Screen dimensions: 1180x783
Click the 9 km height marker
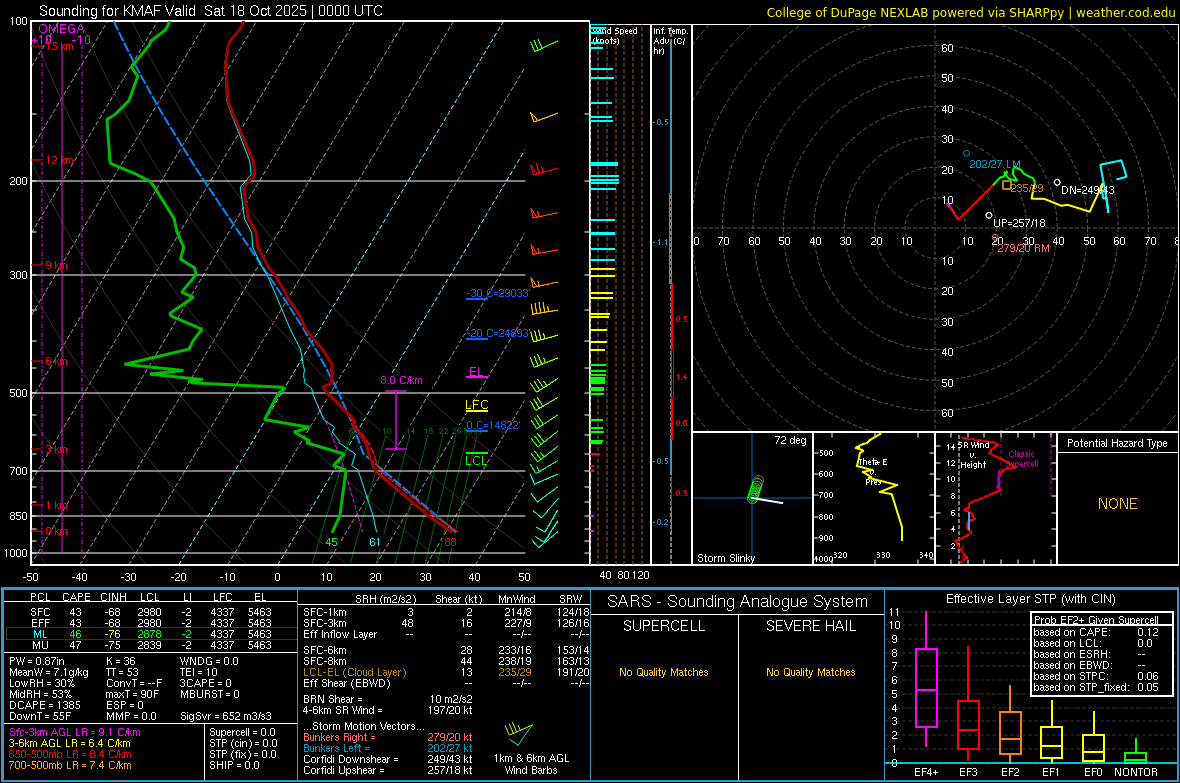(x=56, y=265)
